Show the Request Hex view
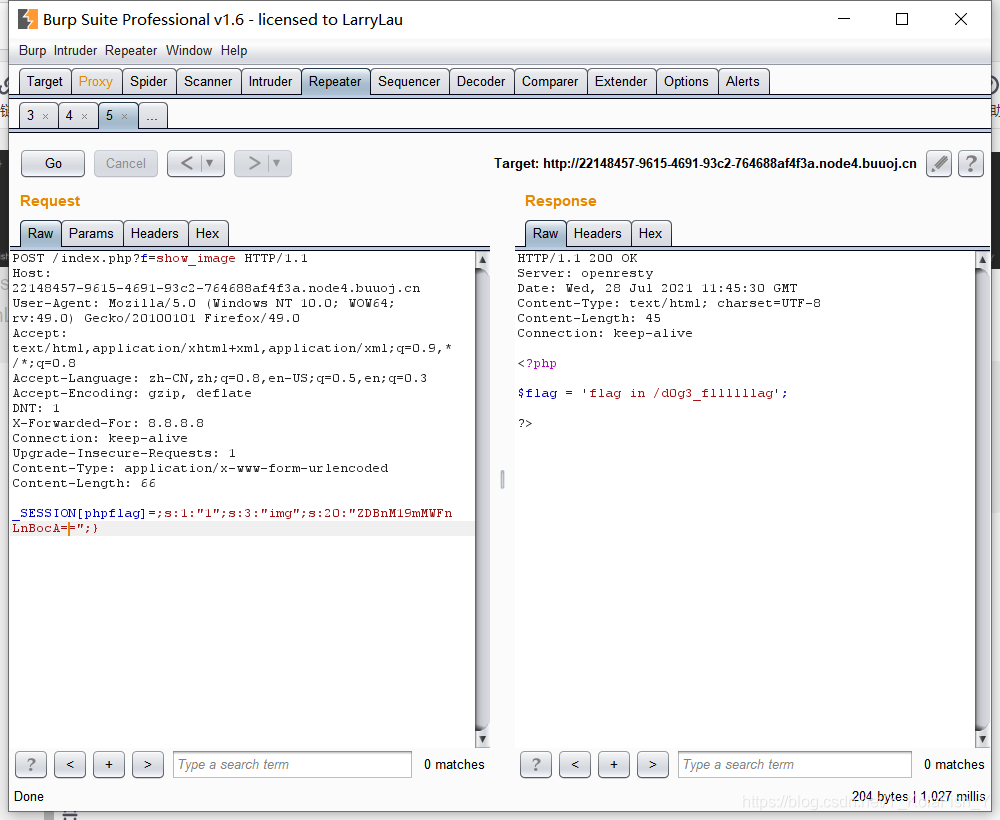Viewport: 1000px width, 820px height. click(207, 233)
